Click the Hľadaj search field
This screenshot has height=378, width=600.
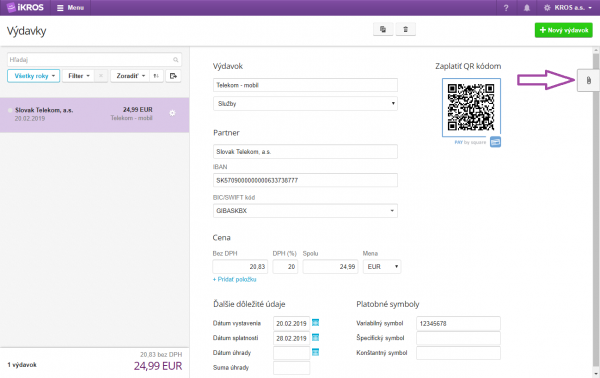94,60
